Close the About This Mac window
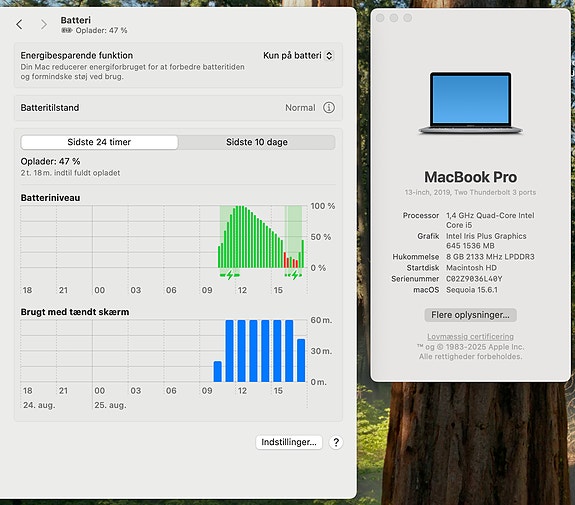This screenshot has width=575, height=505. [x=380, y=18]
